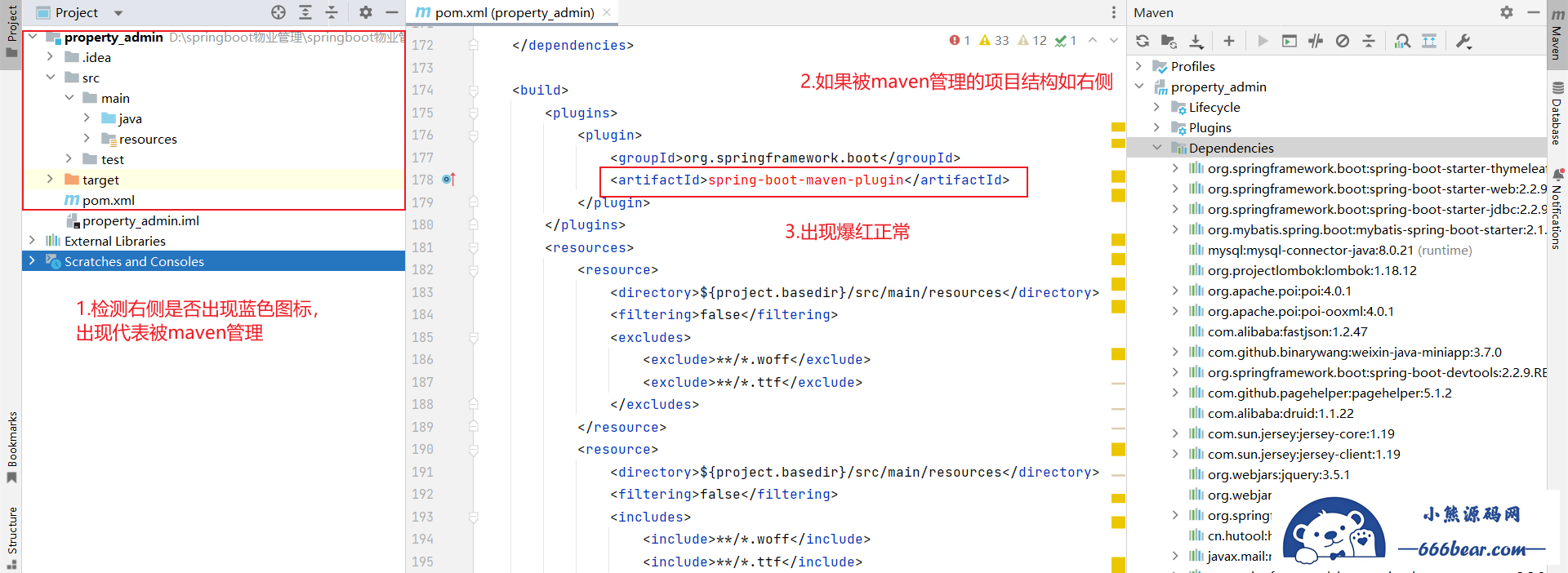Viewport: 1568px width, 573px height.
Task: Expand the resources folder in tree
Action: point(87,139)
